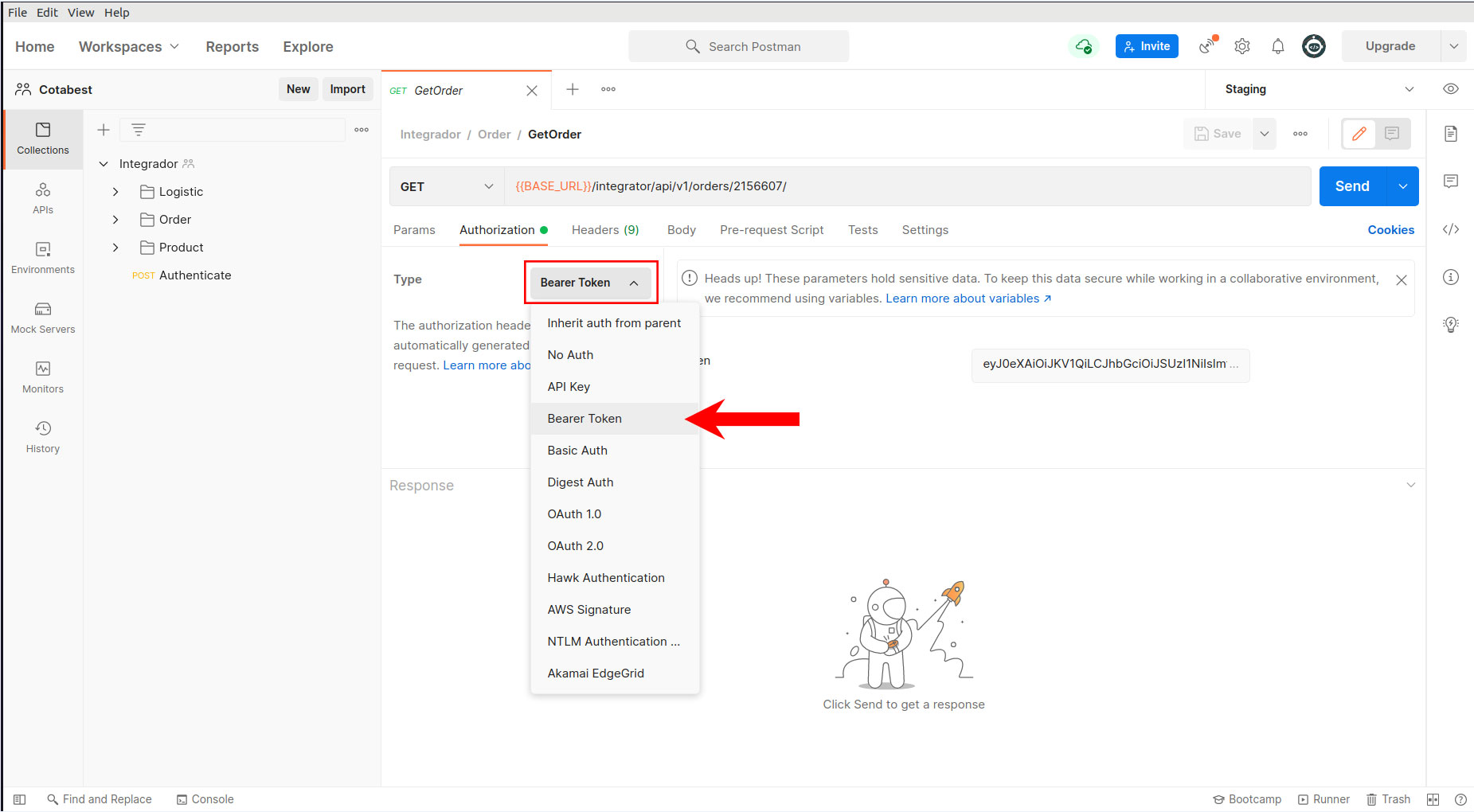Click the collections filter icon
Image resolution: width=1474 pixels, height=812 pixels.
pyautogui.click(x=139, y=130)
